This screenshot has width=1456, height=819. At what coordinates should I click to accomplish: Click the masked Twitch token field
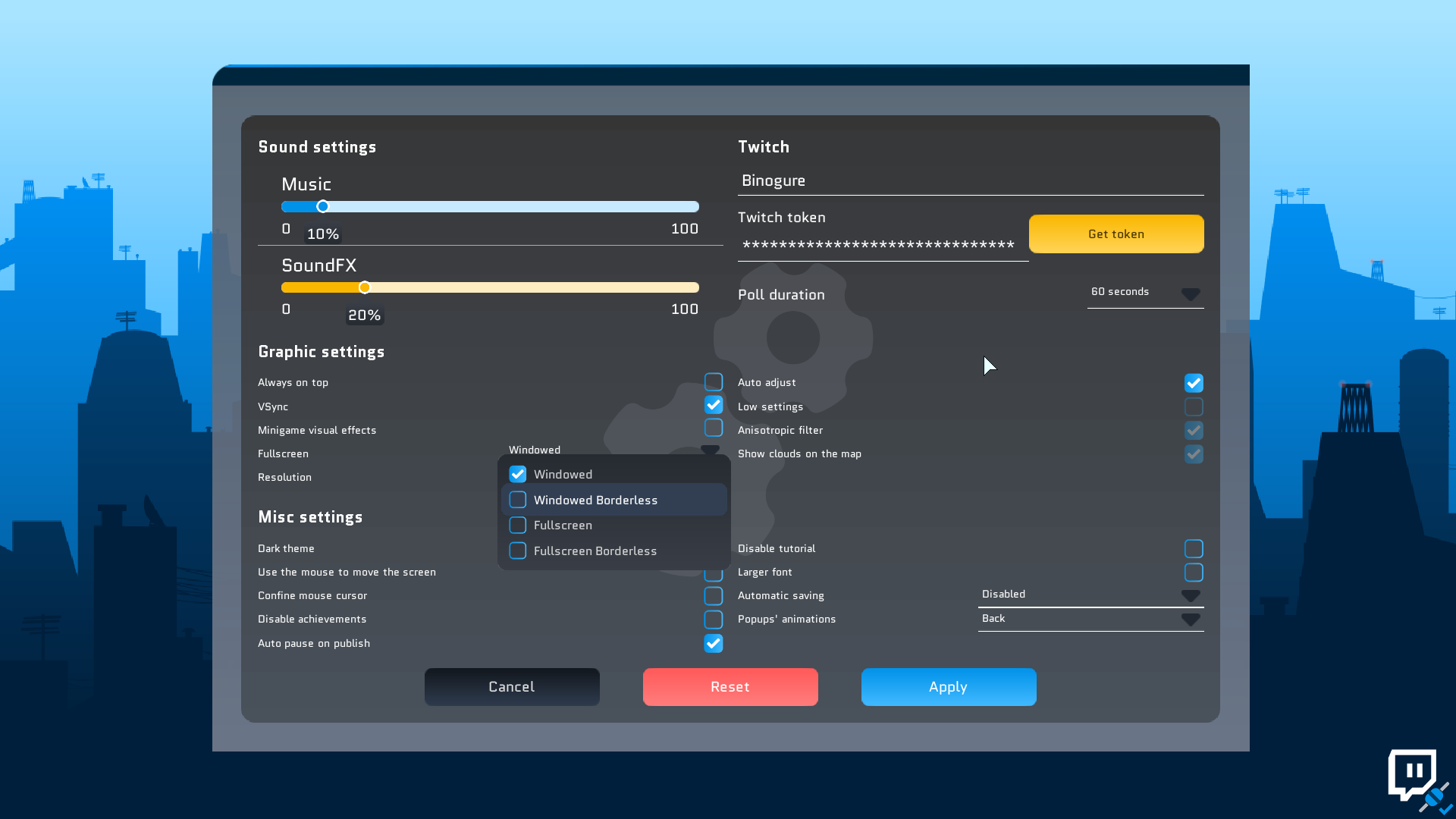pyautogui.click(x=883, y=245)
